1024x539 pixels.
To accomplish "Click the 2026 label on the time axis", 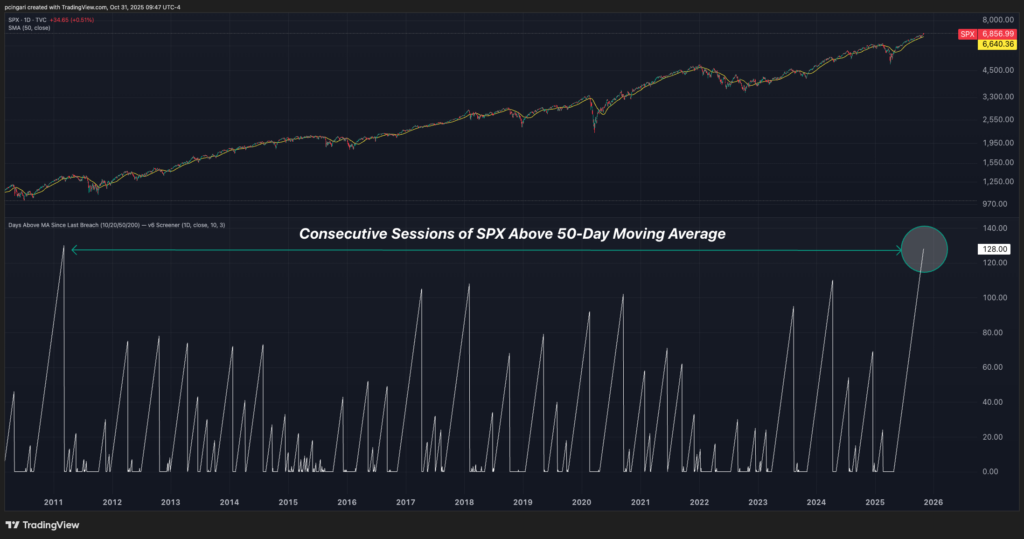I will click(933, 502).
